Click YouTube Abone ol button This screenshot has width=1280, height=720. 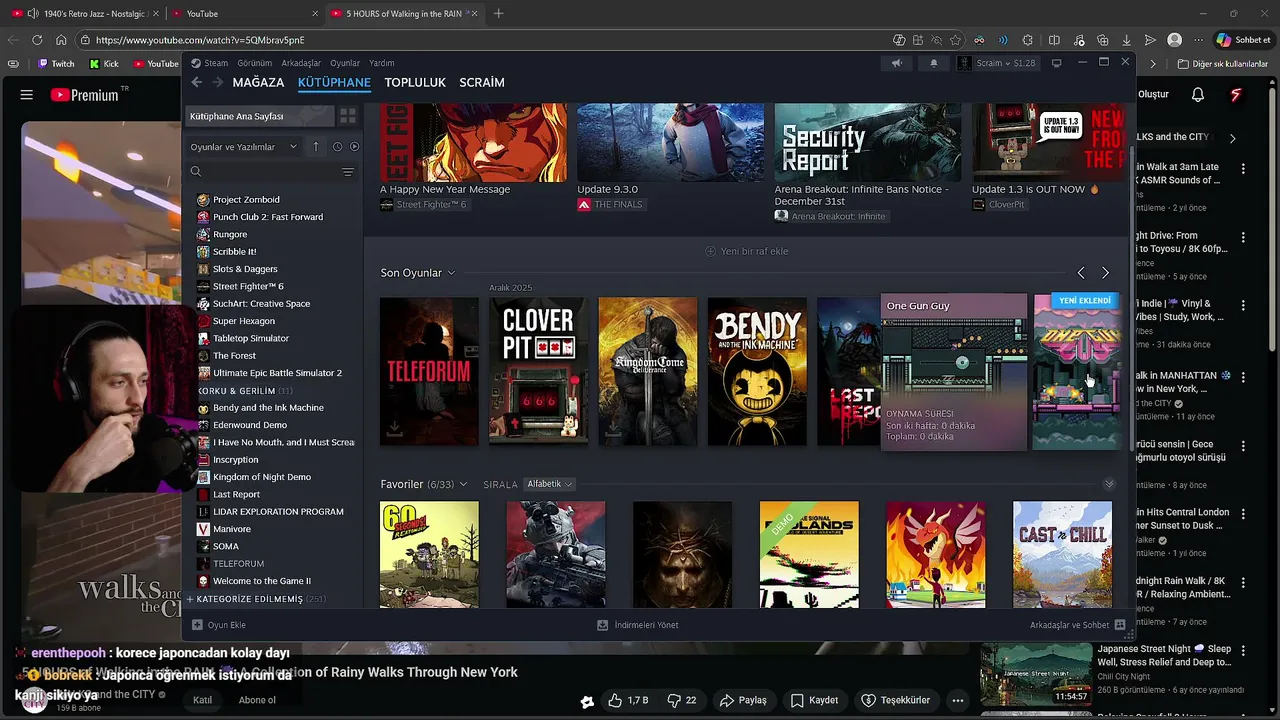click(257, 700)
